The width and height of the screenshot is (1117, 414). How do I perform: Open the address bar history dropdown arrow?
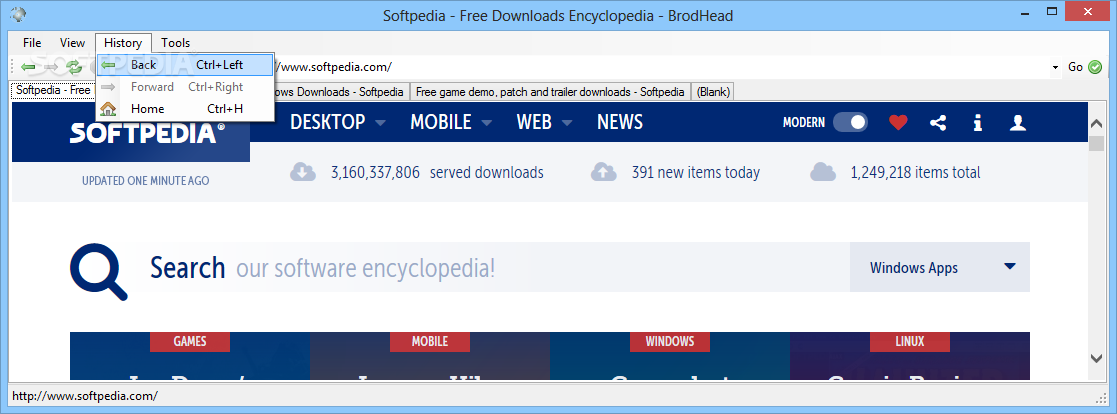[x=1055, y=68]
